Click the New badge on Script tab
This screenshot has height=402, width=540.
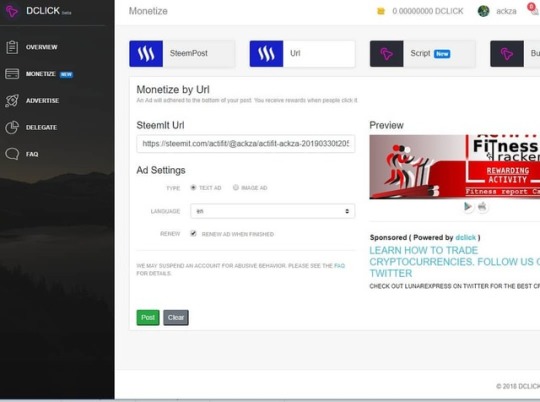click(442, 54)
